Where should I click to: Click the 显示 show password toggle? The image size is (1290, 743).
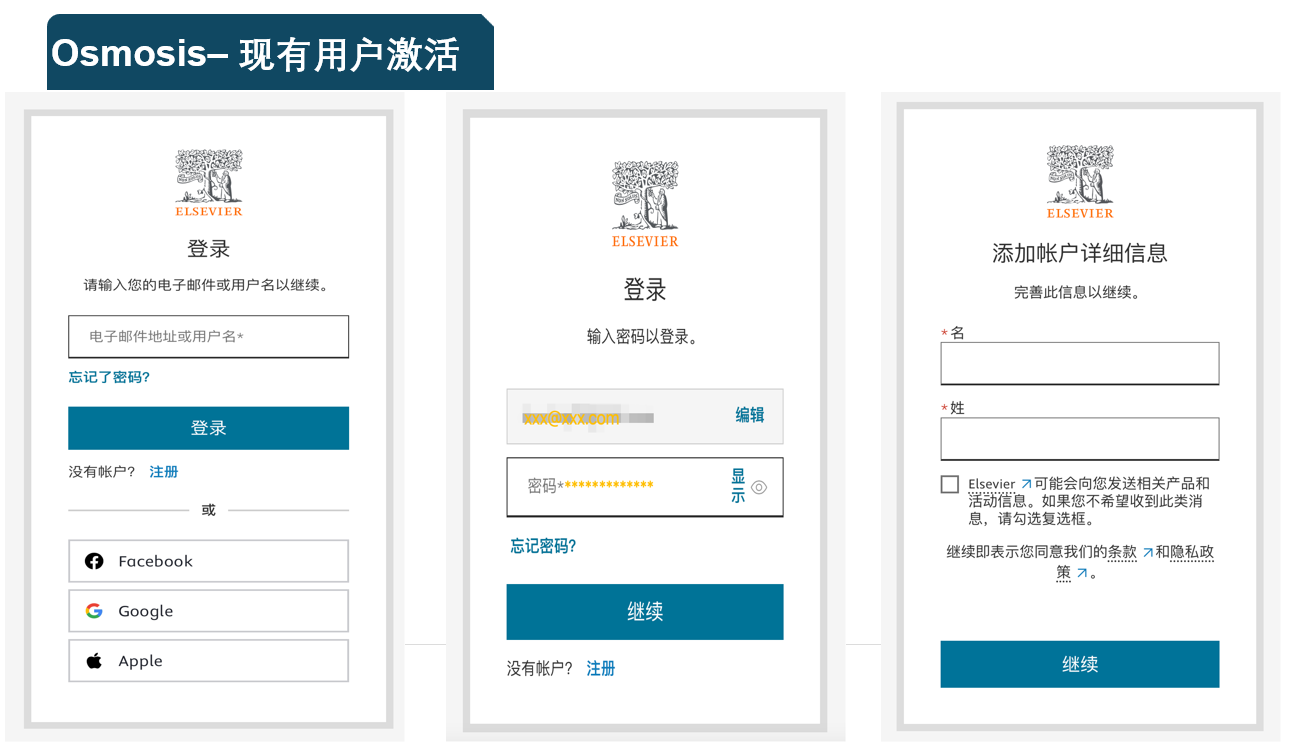click(x=738, y=486)
